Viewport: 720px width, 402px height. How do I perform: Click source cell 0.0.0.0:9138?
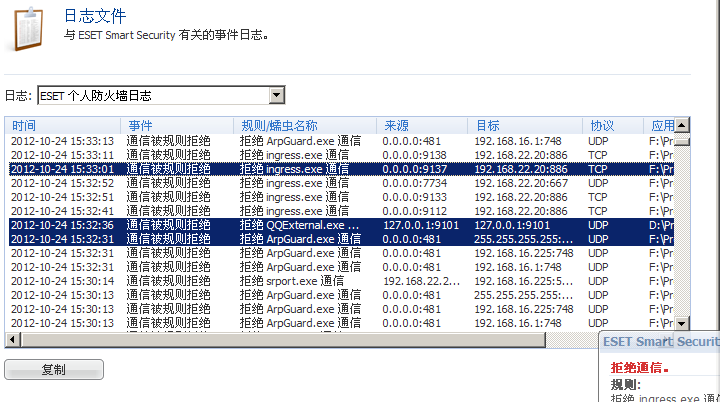point(414,155)
